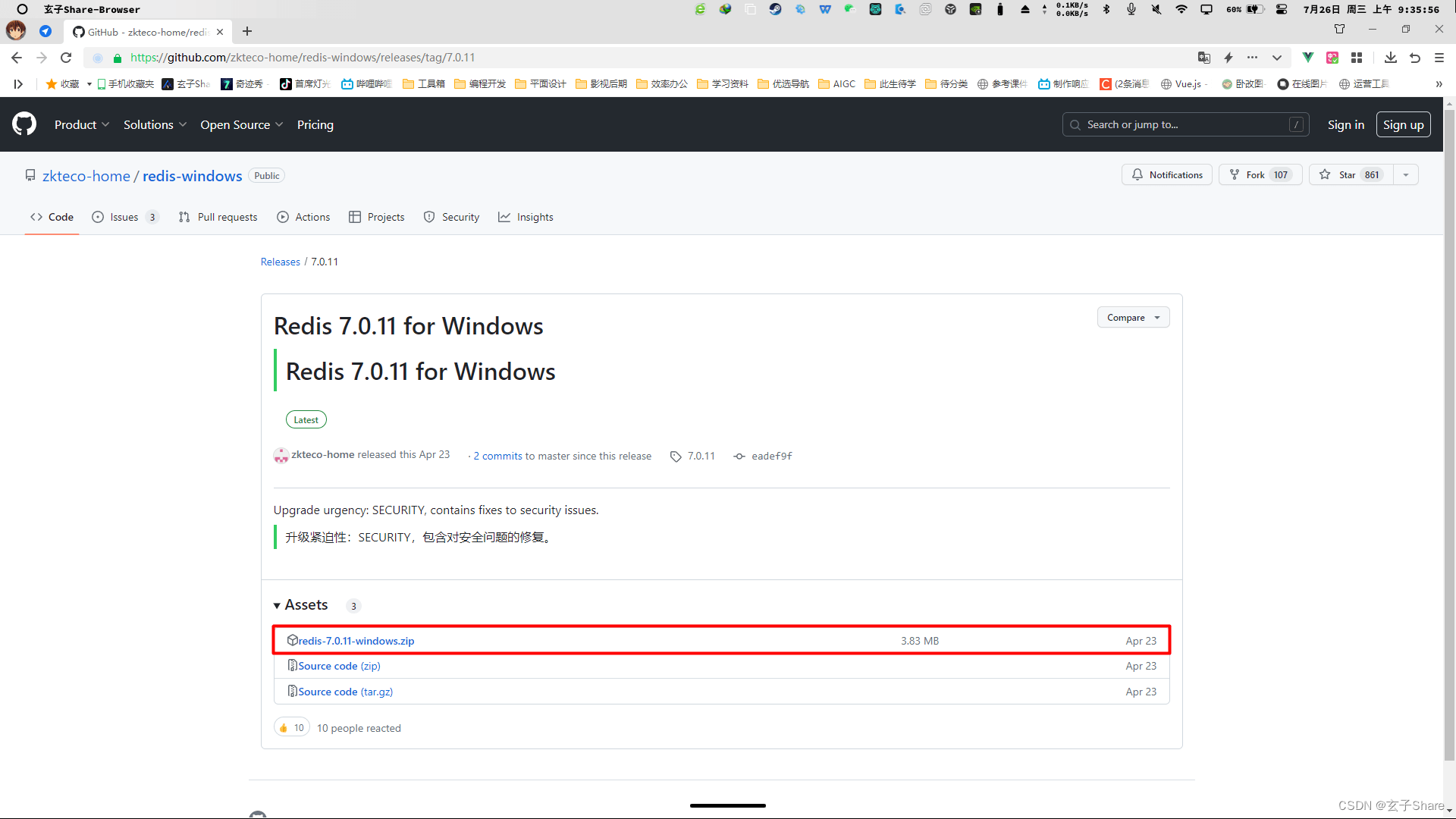Click the Insights chart icon
The width and height of the screenshot is (1456, 819).
(504, 217)
